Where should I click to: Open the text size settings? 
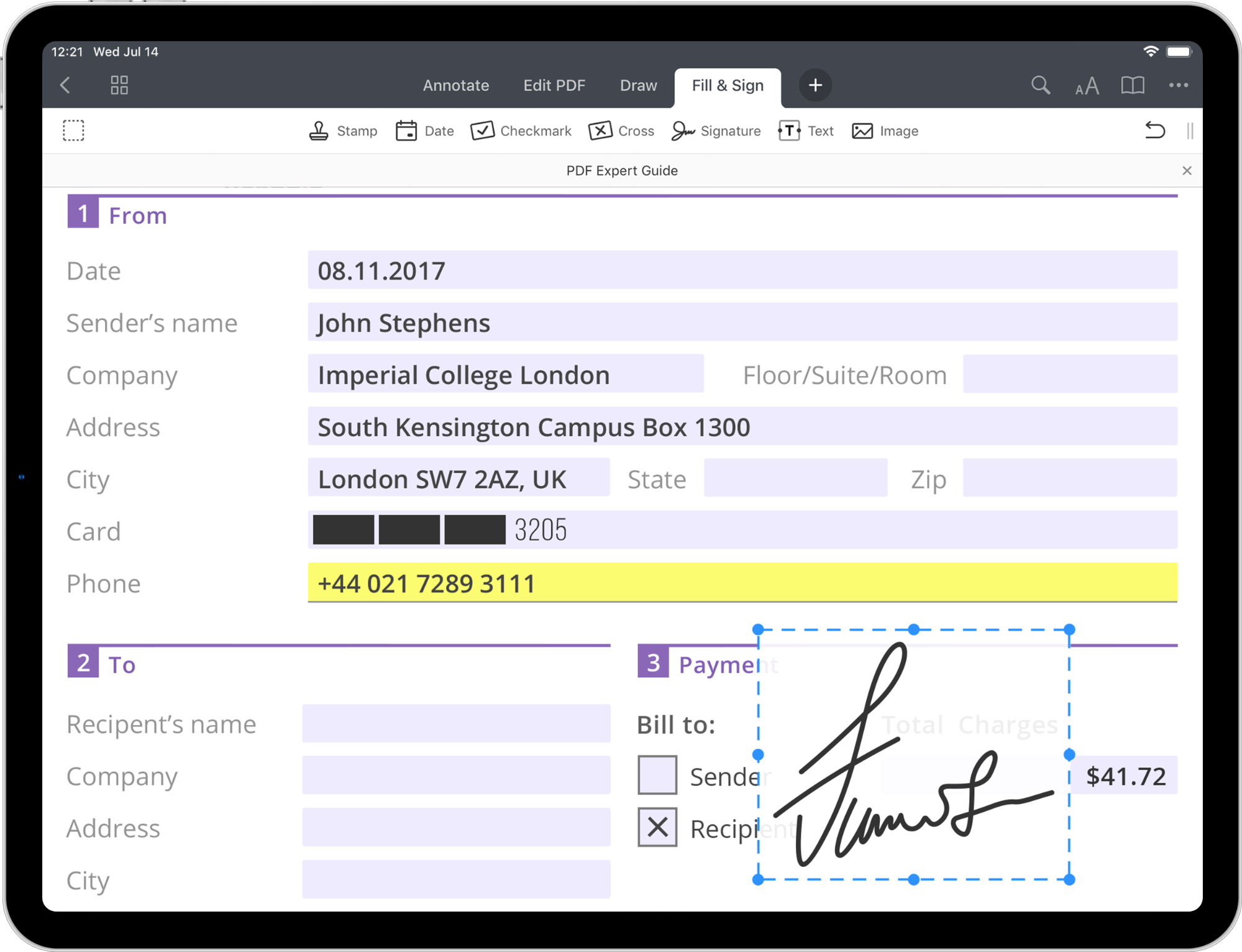(1087, 86)
